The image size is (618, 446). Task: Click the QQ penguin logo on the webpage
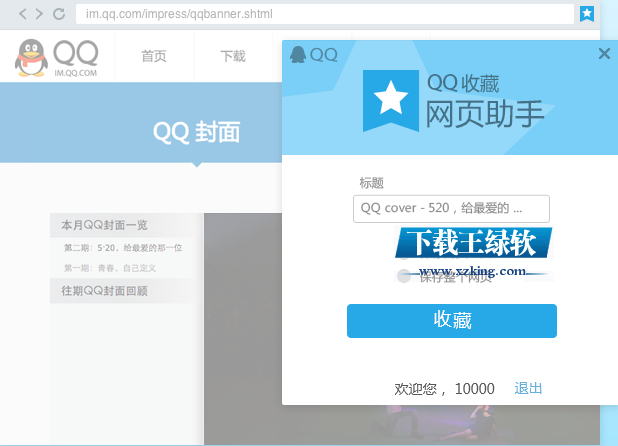(31, 58)
